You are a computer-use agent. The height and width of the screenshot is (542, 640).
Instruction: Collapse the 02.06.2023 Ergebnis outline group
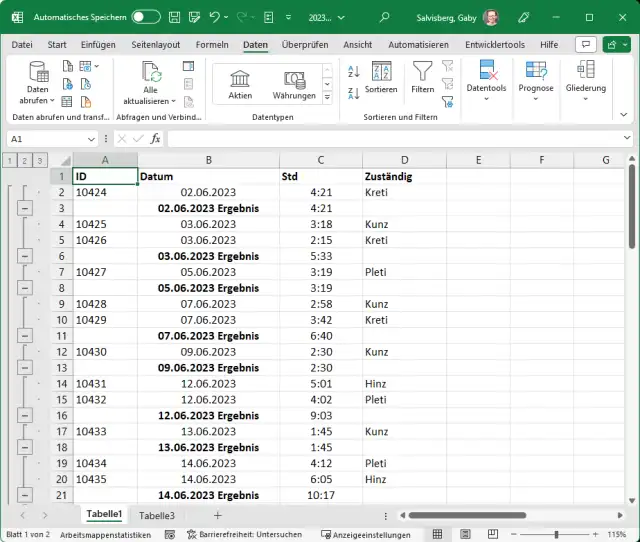(25, 208)
